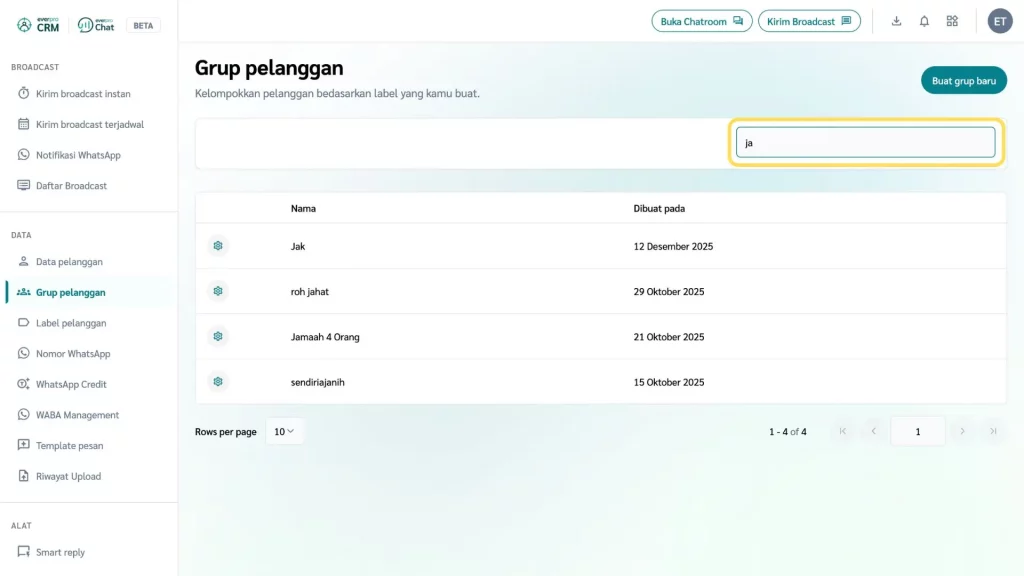Focus the group search field containing 'ja'
The image size is (1024, 576).
tap(865, 142)
